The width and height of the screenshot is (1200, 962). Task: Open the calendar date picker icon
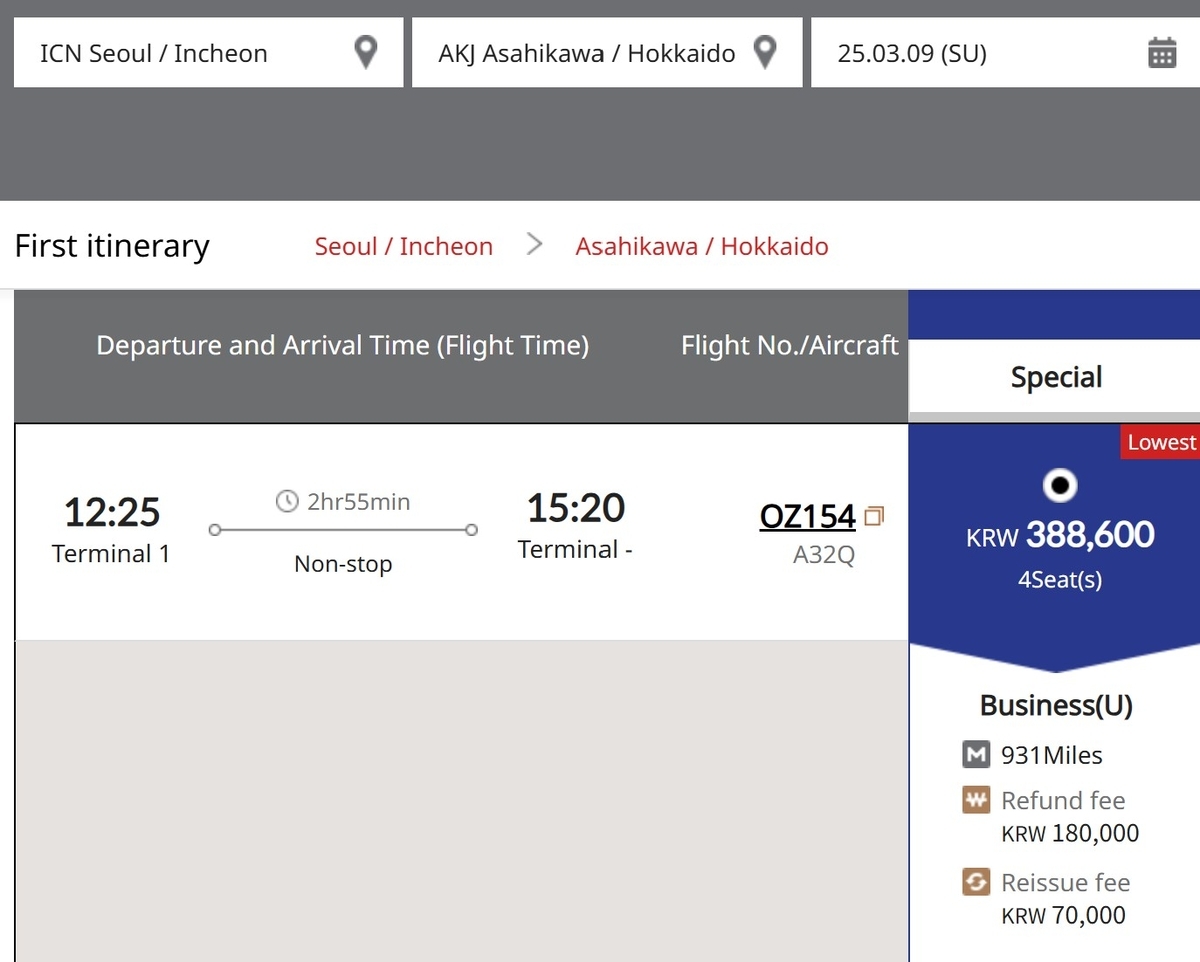pyautogui.click(x=1162, y=52)
